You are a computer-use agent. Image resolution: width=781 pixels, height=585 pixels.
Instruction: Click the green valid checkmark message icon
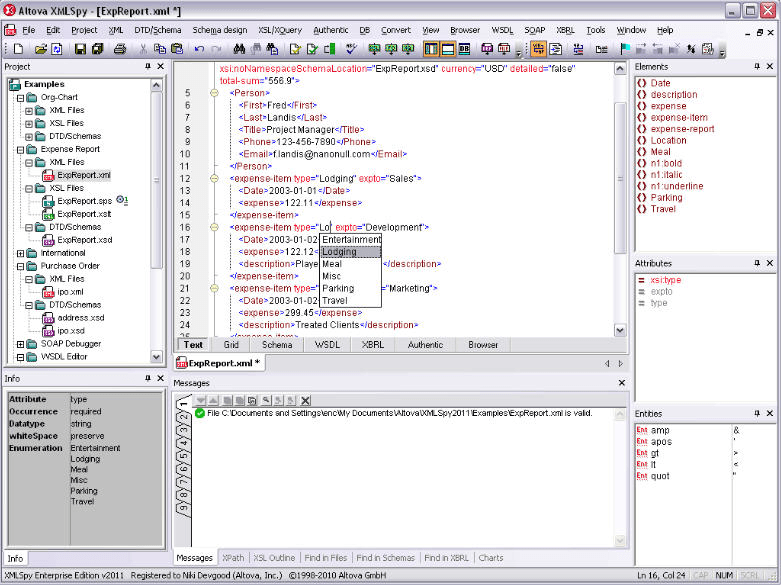(200, 413)
